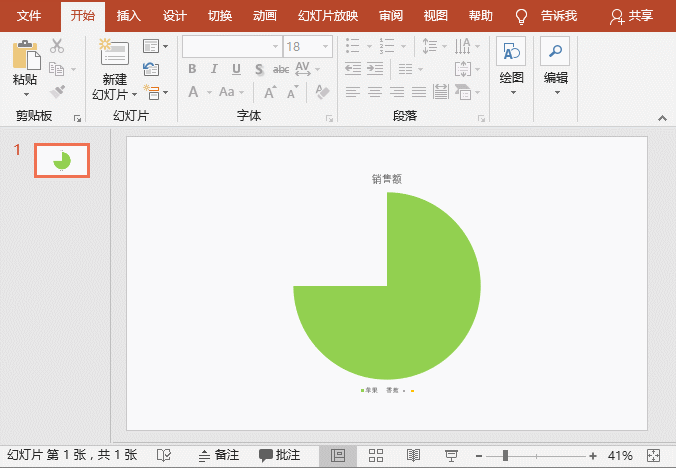The image size is (676, 468).
Task: Click the Share (共享) button
Action: pyautogui.click(x=631, y=16)
